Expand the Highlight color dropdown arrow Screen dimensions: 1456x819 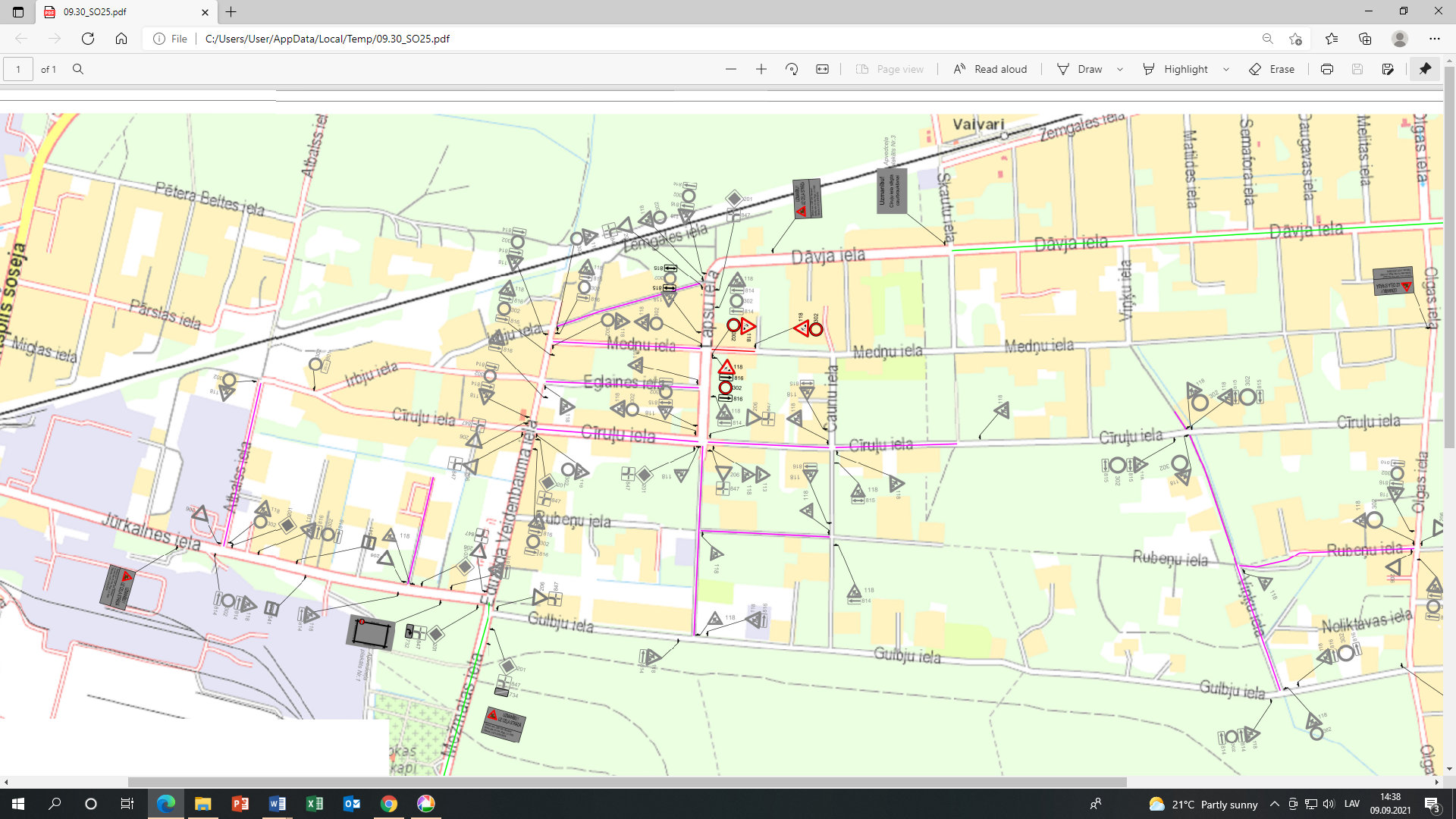tap(1226, 69)
